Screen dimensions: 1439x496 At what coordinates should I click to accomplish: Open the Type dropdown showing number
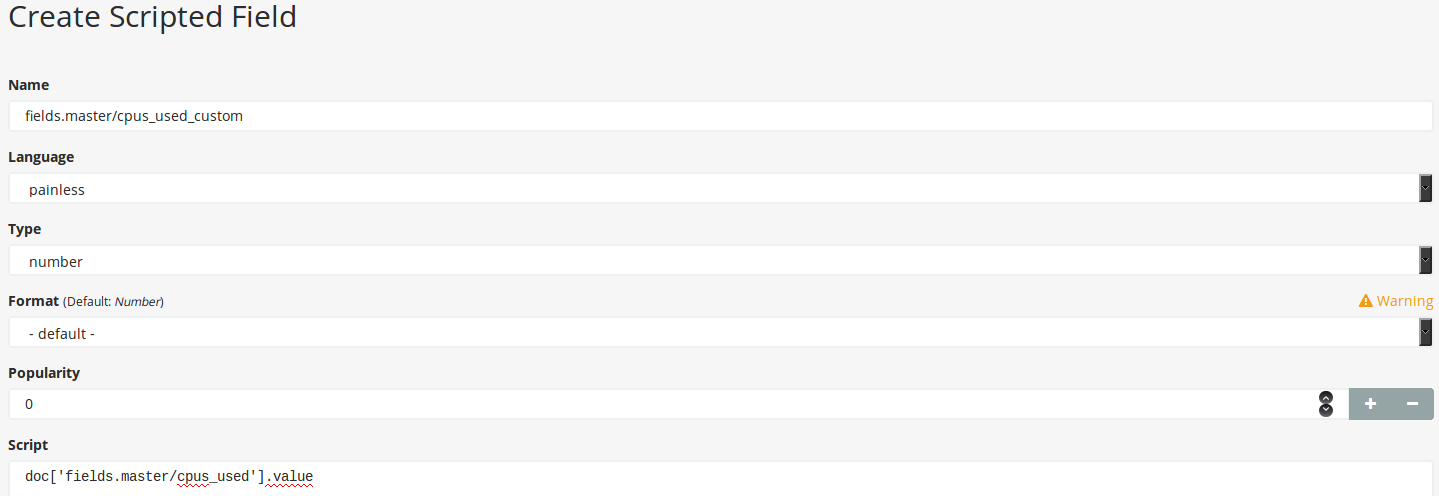[721, 260]
